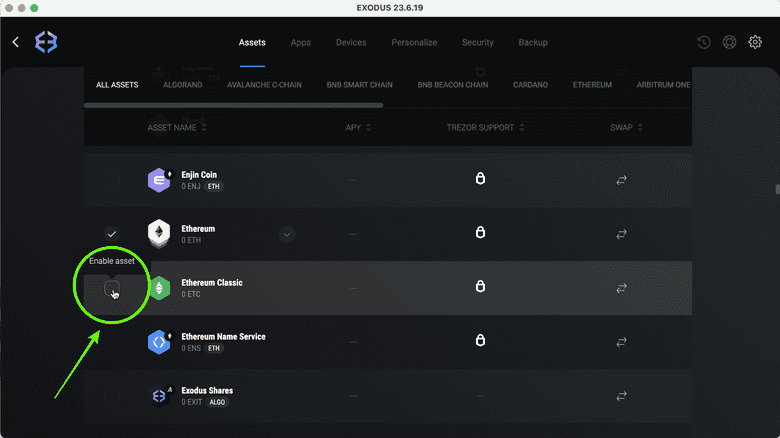Enable the Ethereum Classic asset checkbox
The height and width of the screenshot is (438, 780).
[113, 288]
